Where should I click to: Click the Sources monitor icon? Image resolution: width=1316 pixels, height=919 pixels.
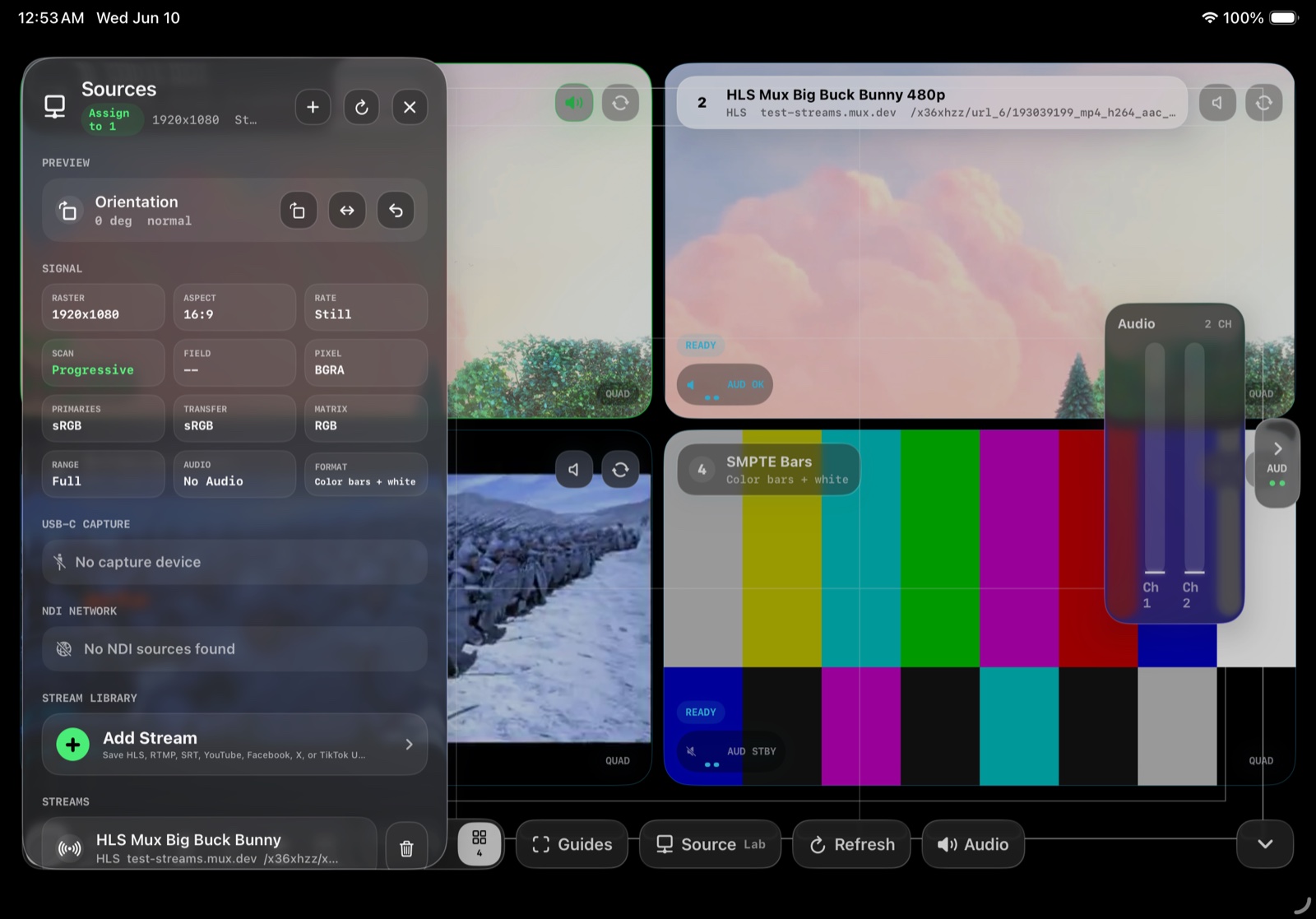pos(54,107)
